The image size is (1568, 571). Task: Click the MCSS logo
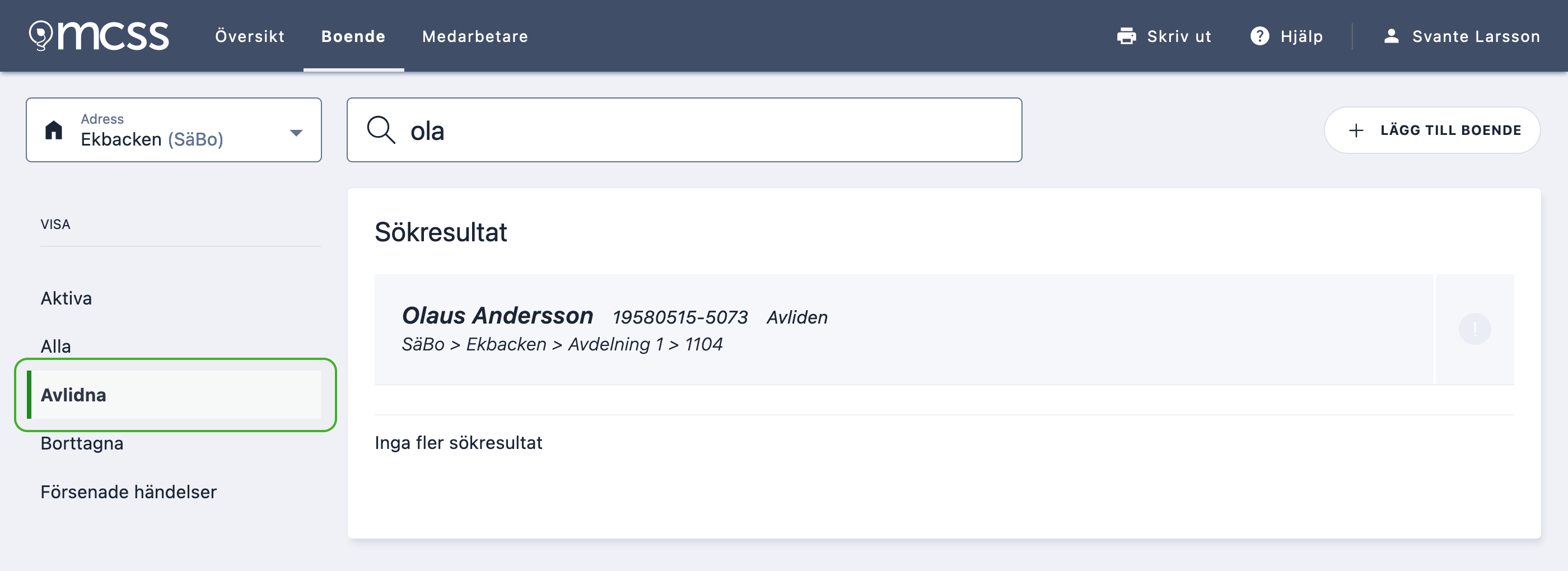click(x=99, y=36)
